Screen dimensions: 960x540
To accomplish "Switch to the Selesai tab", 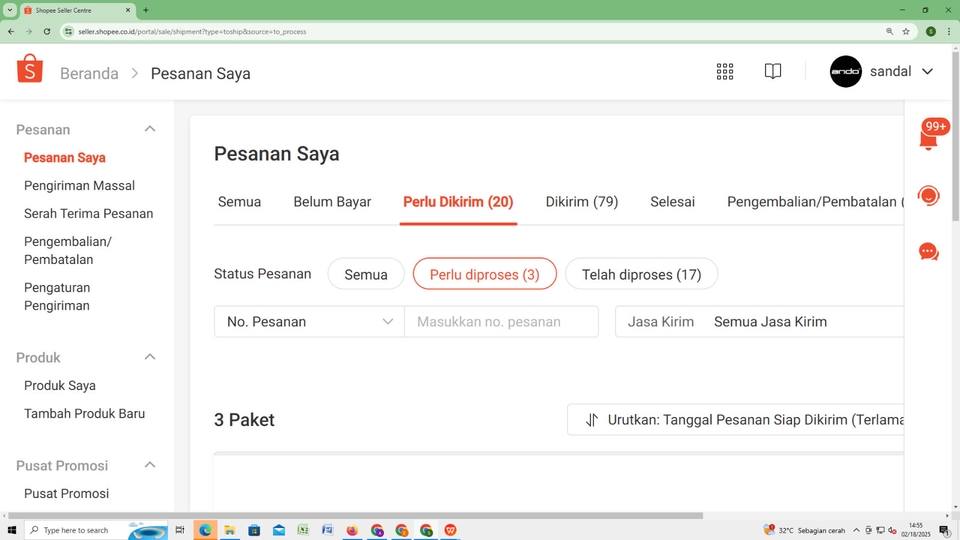I will point(672,202).
